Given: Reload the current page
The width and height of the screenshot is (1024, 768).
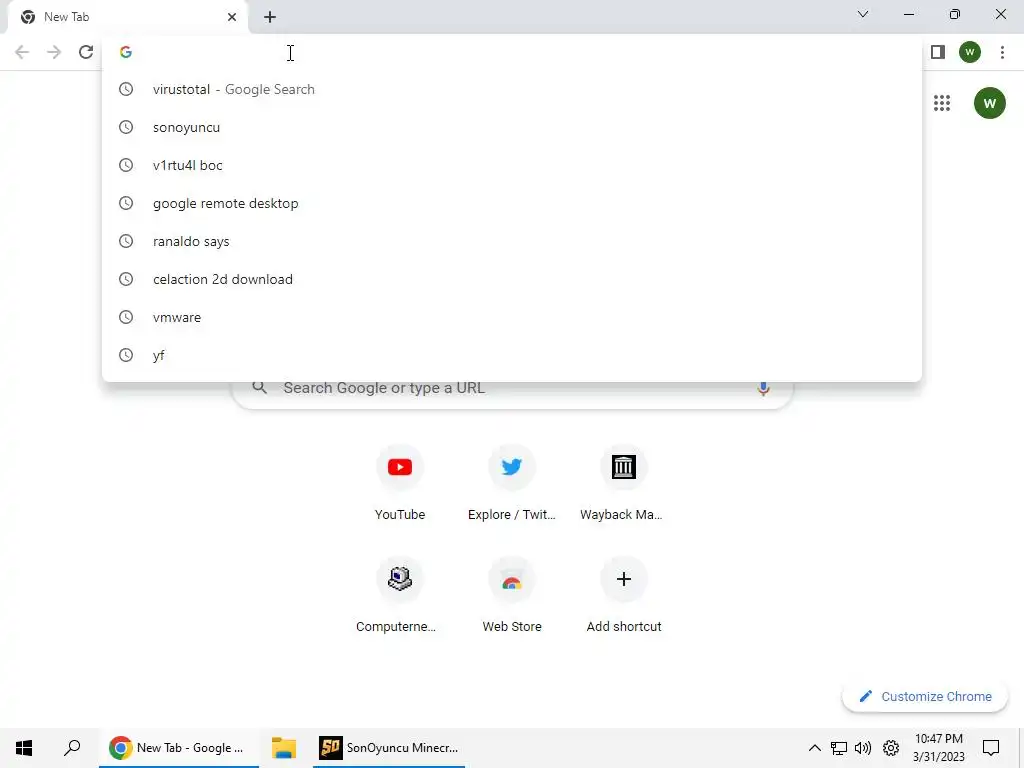Looking at the screenshot, I should (x=86, y=52).
